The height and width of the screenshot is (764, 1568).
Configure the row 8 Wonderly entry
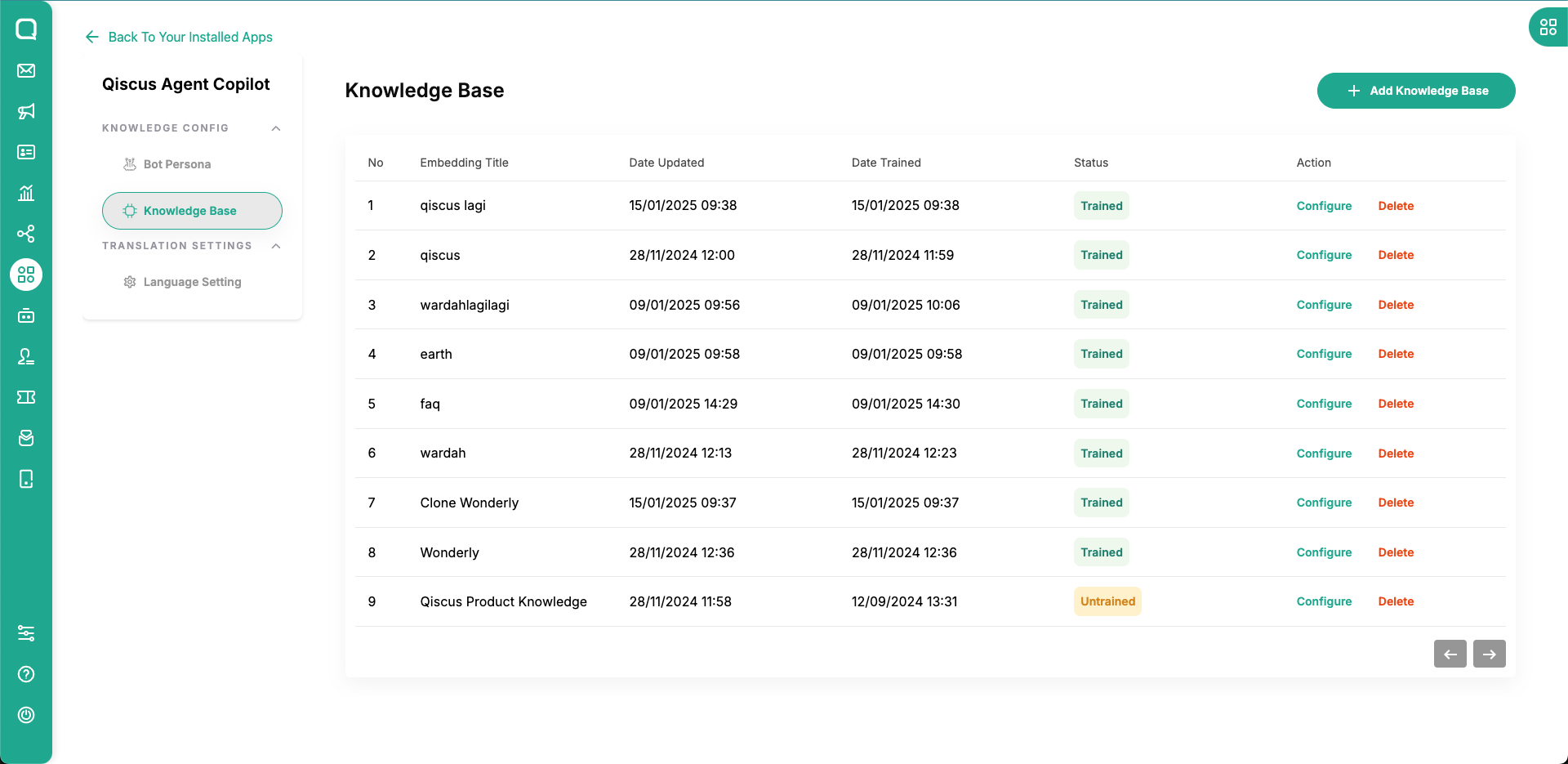tap(1324, 552)
